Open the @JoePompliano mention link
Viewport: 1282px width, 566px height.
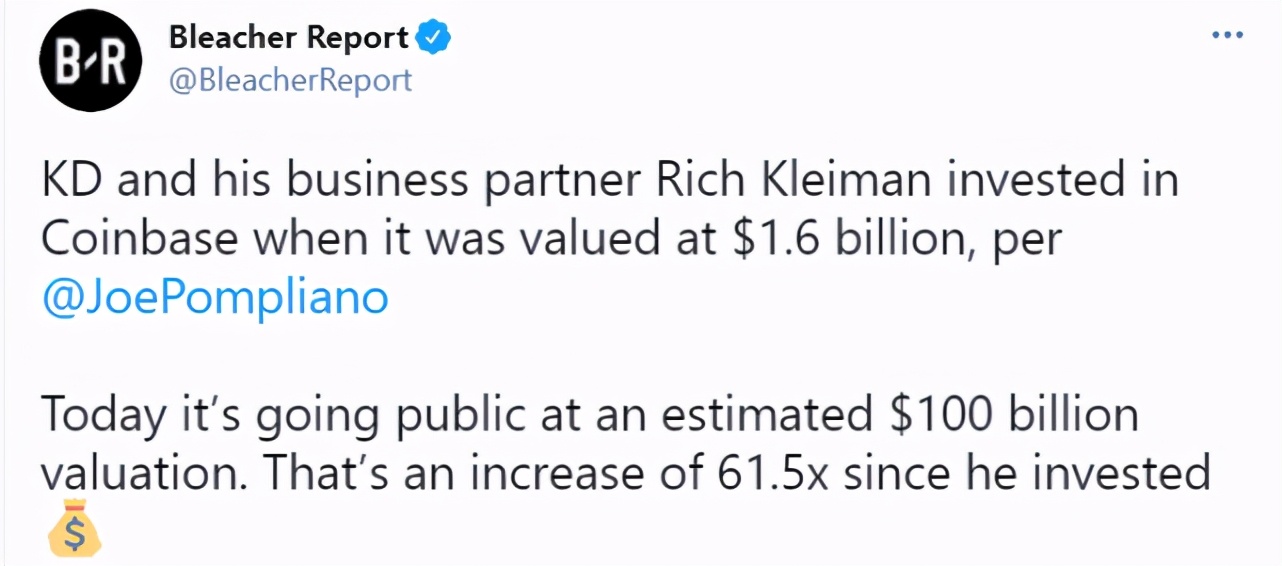point(215,298)
